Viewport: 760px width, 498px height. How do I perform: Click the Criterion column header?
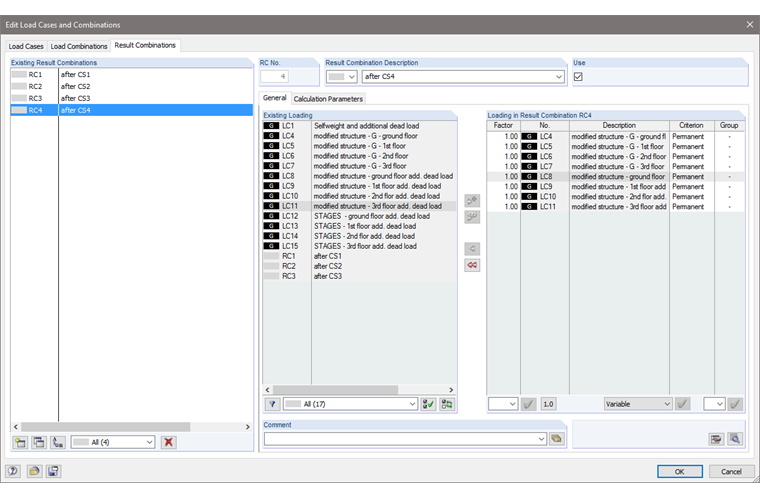pyautogui.click(x=692, y=125)
